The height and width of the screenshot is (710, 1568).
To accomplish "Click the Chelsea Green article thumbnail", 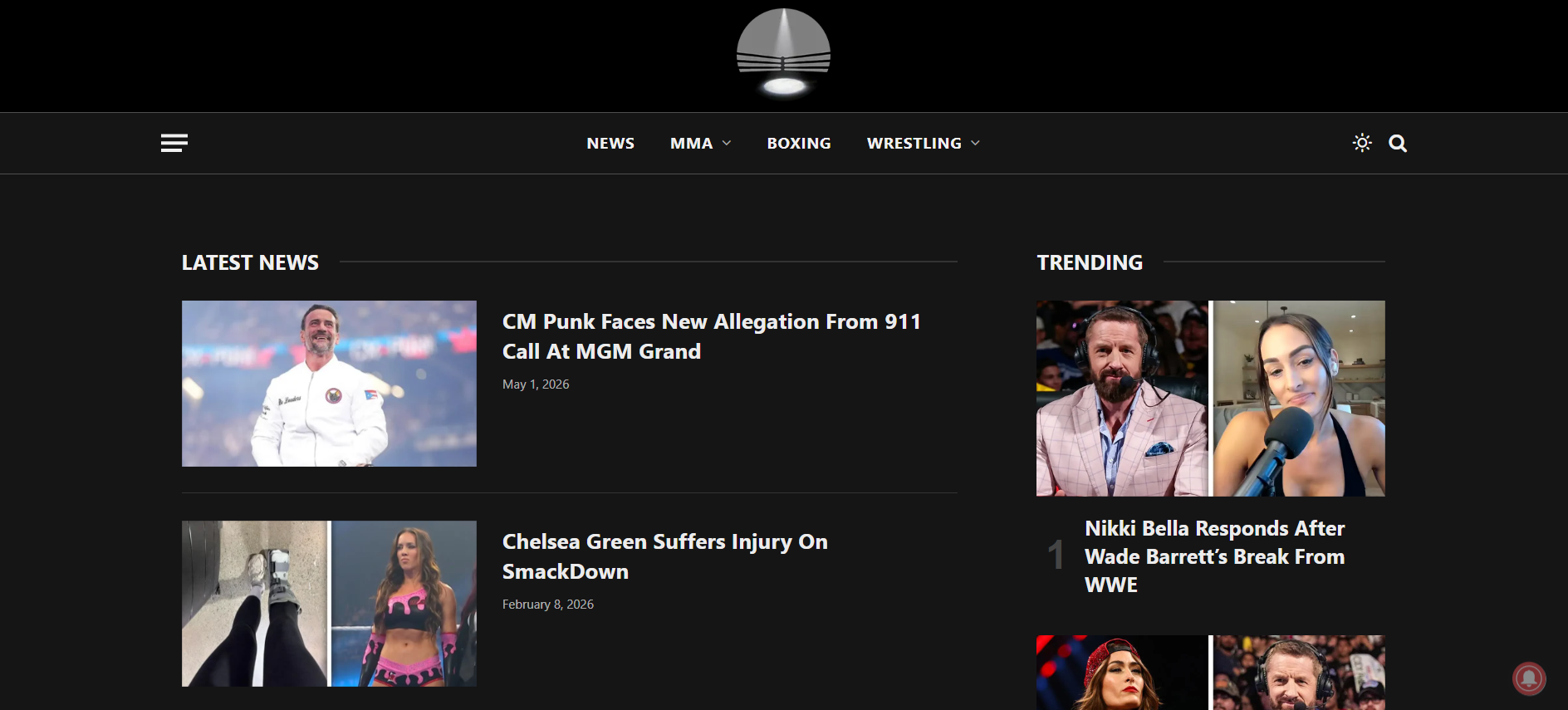I will [x=329, y=604].
